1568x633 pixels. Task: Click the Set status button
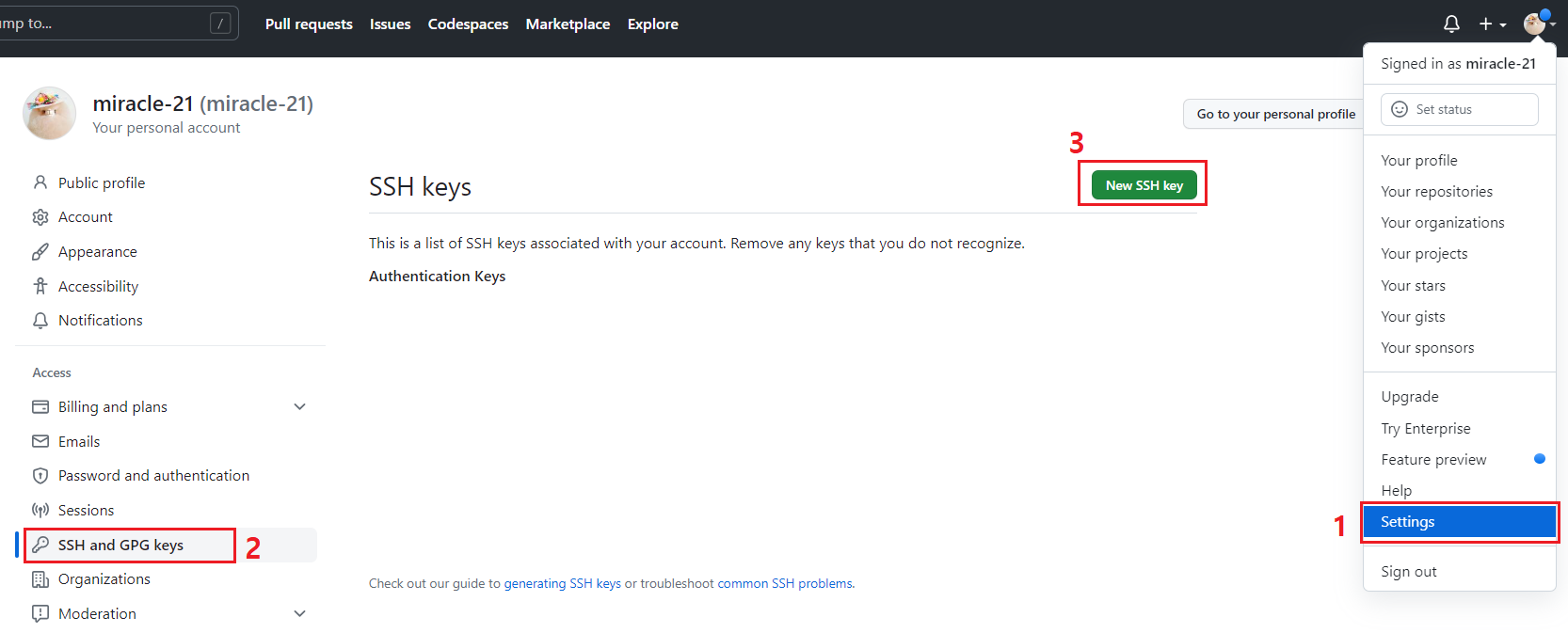pos(1459,109)
